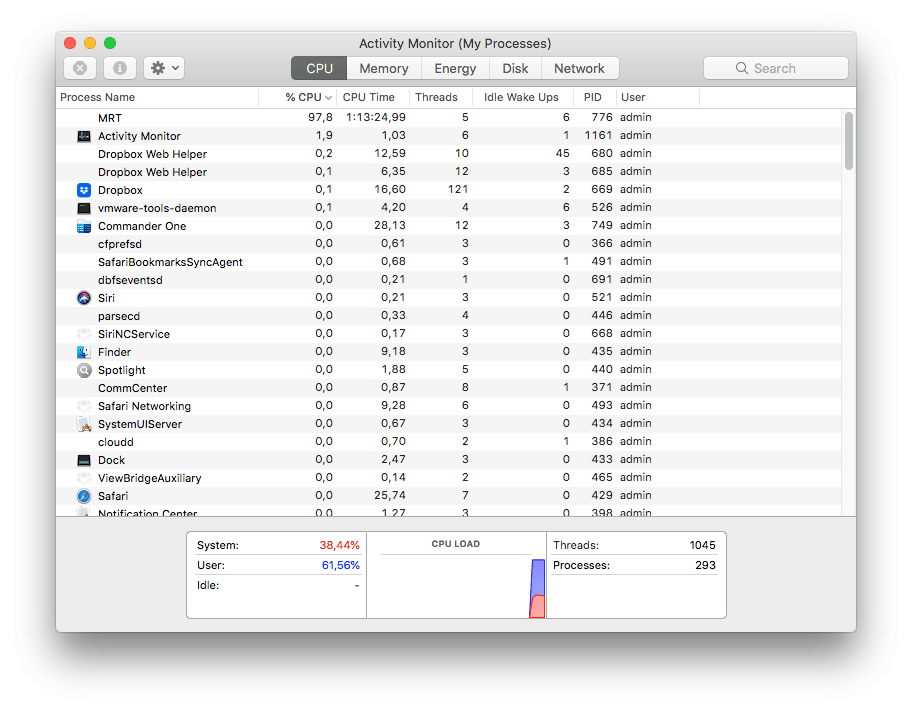Click PID 1161 cell
Viewport: 912px width, 712px height.
click(x=598, y=136)
